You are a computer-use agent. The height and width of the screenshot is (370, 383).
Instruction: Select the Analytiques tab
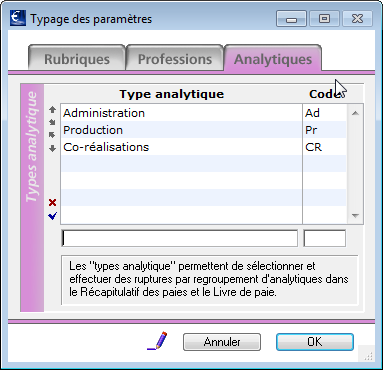point(273,59)
